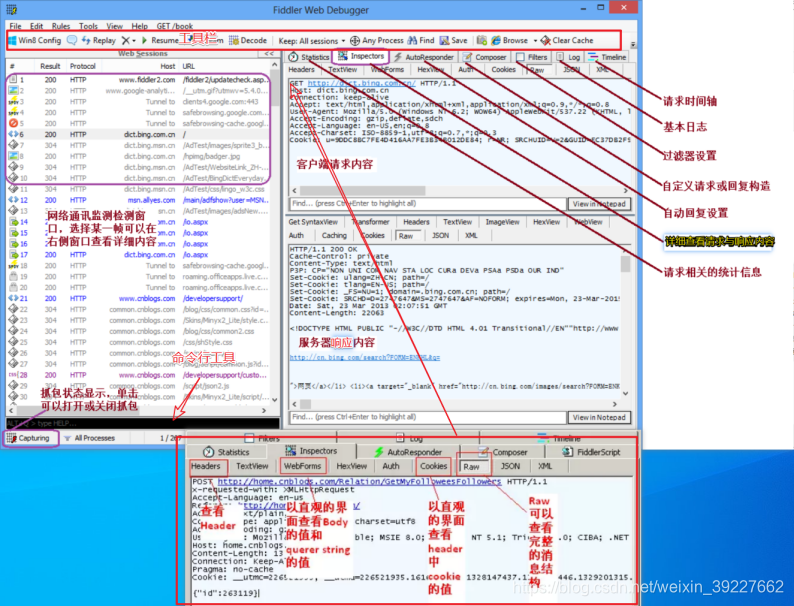Open the Composer tab in the top tab row

(x=485, y=57)
